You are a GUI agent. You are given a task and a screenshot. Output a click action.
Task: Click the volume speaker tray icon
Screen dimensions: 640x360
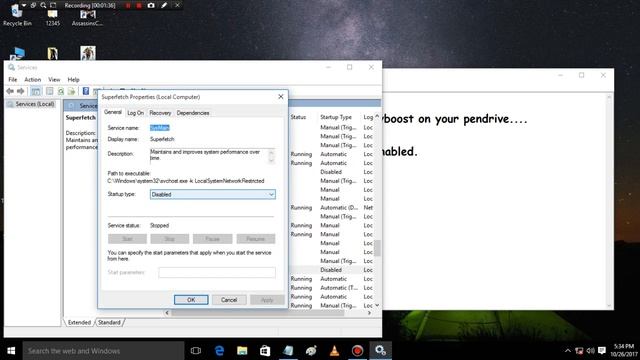(590, 351)
